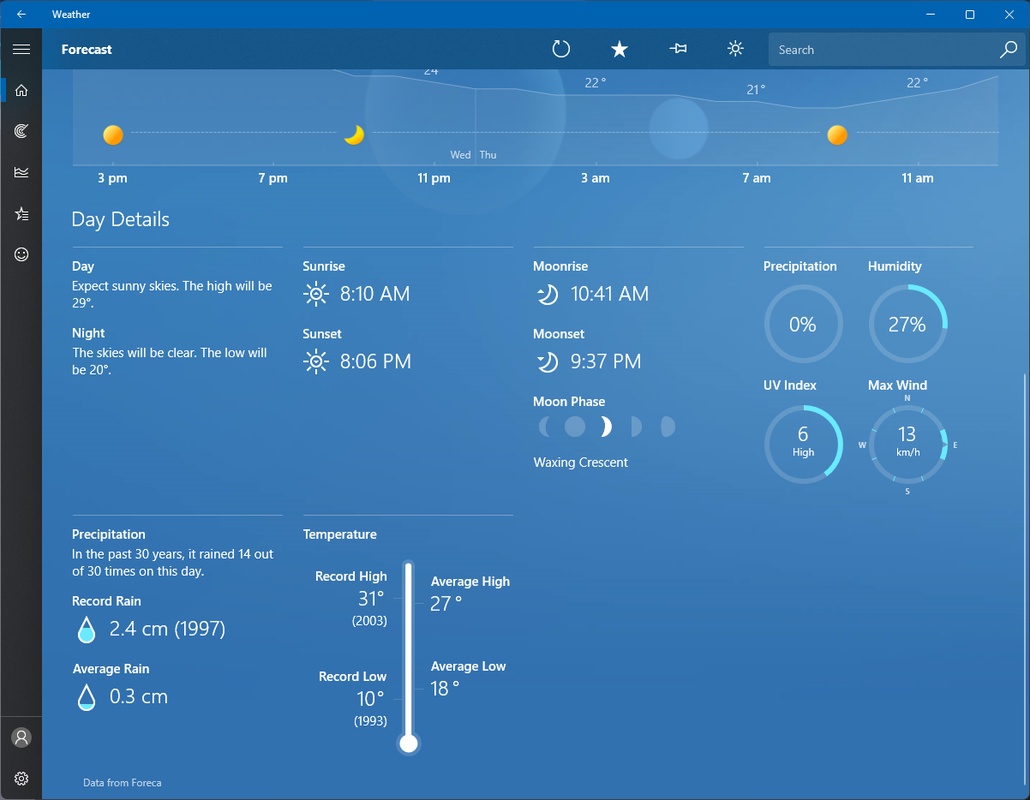Toggle favorite star for this location
1030x800 pixels.
pos(619,49)
